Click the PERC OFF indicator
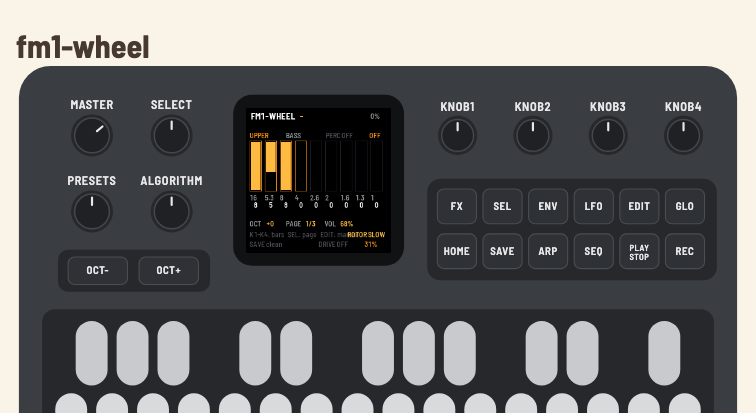Screen dimensions: 756x413 click(339, 136)
